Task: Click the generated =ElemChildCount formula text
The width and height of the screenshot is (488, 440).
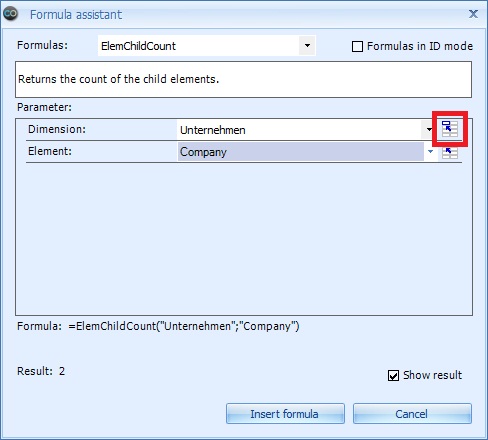Action: tap(184, 326)
